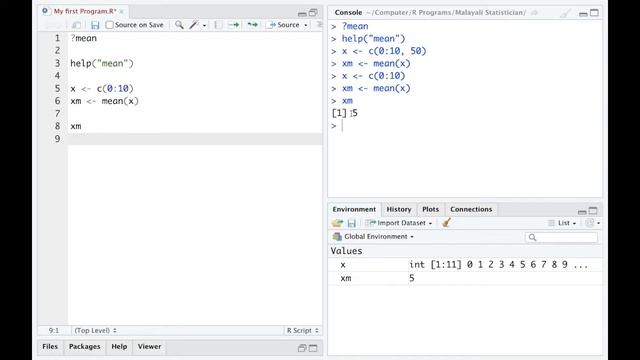View current working directory arrow in Console
The width and height of the screenshot is (640, 360).
[x=534, y=13]
